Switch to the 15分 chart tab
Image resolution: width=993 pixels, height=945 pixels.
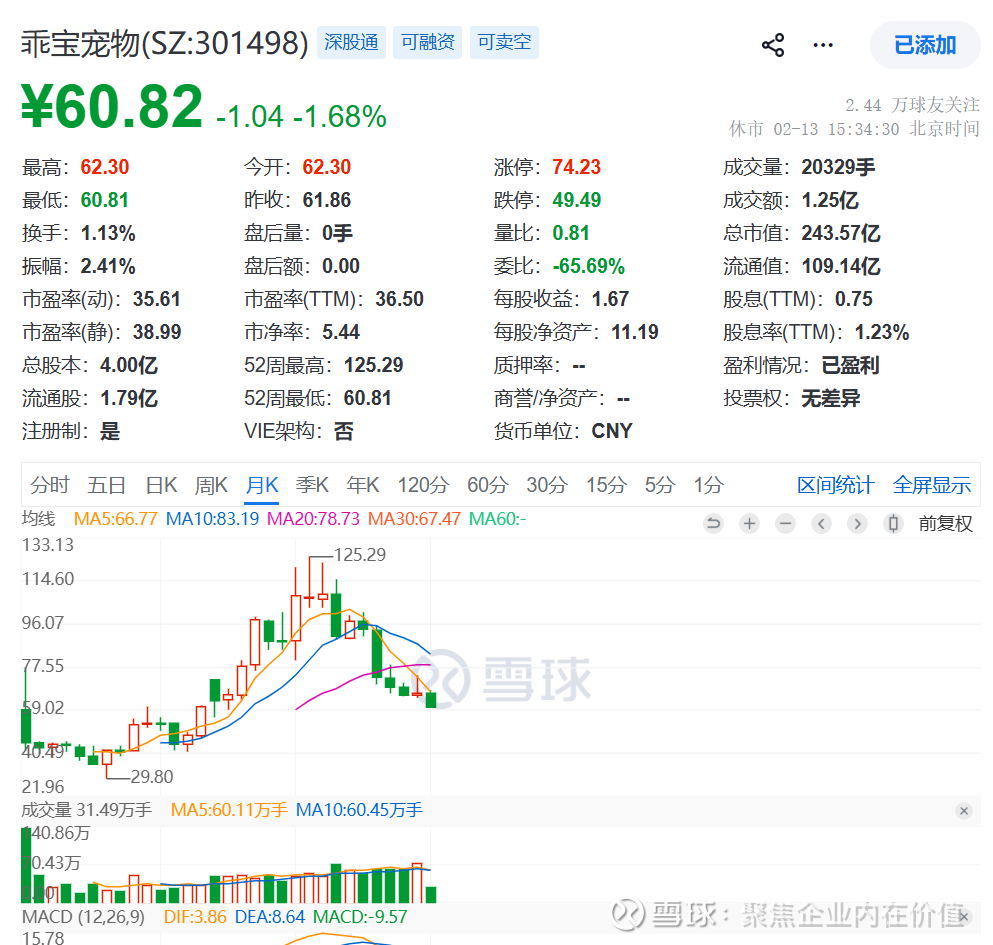click(x=606, y=485)
